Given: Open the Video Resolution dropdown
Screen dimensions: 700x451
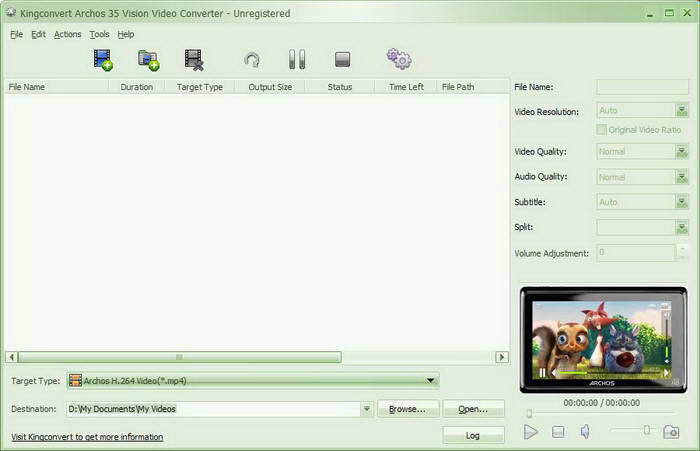Looking at the screenshot, I should pyautogui.click(x=681, y=112).
